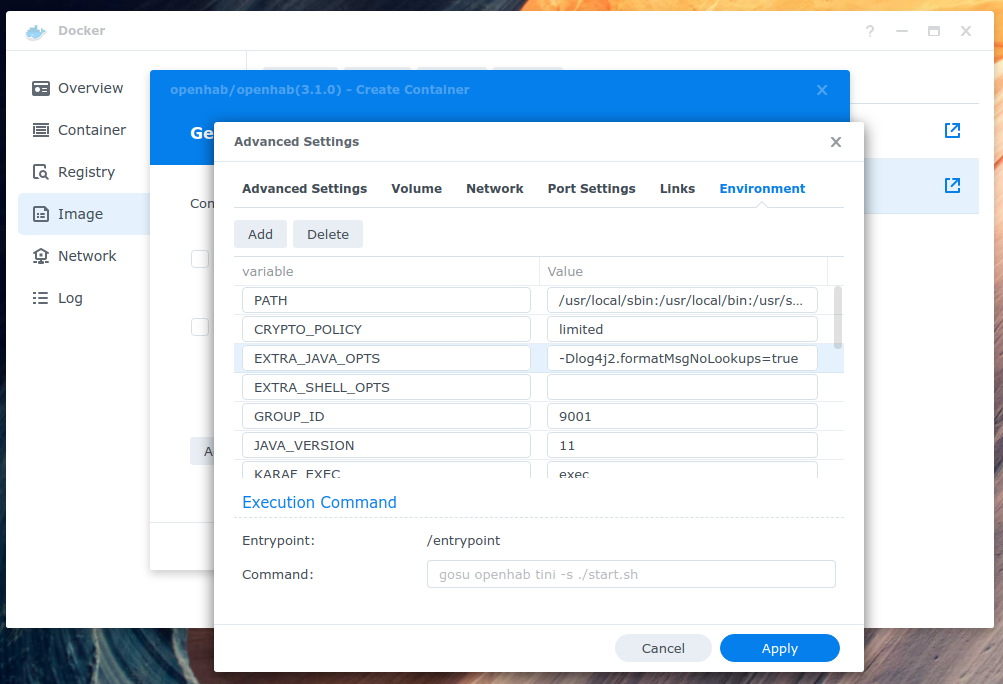
Task: Open the Registry sidebar icon
Action: (41, 172)
